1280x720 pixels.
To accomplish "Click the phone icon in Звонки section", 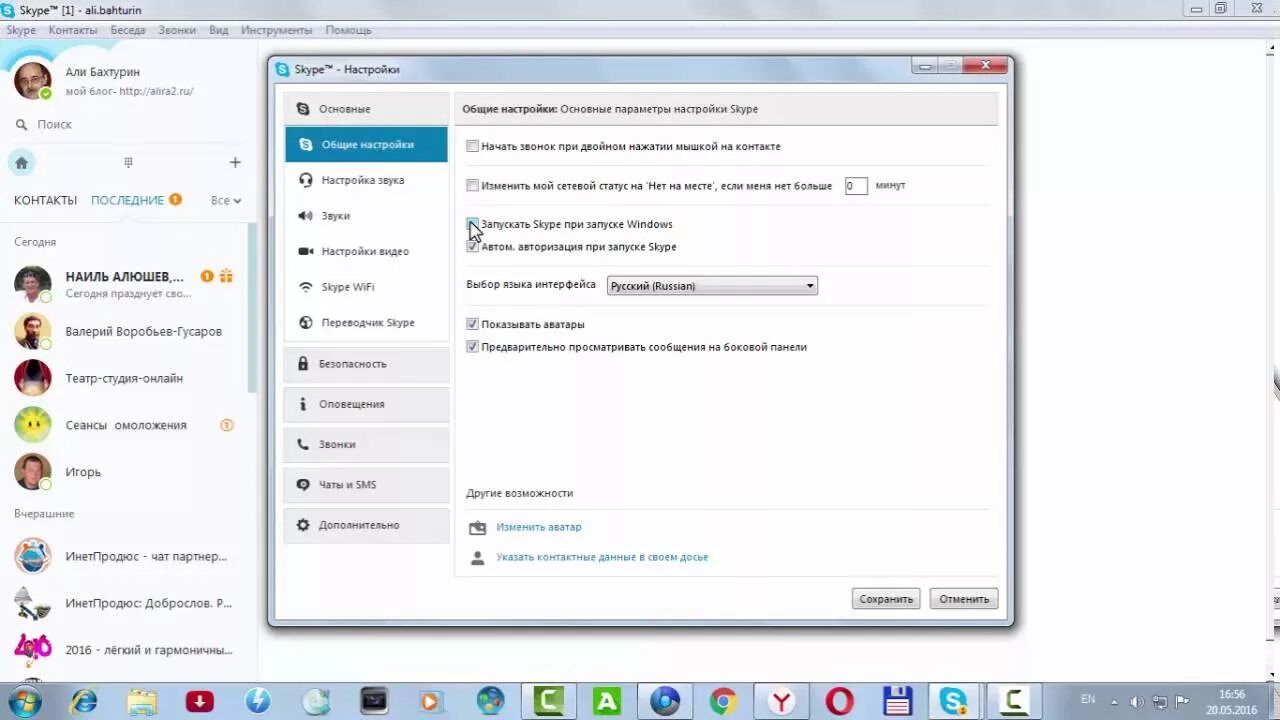I will pos(303,444).
